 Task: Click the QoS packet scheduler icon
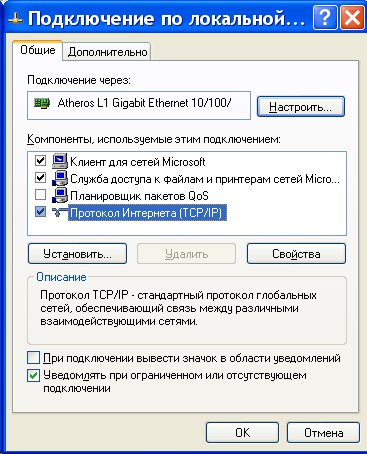(60, 195)
